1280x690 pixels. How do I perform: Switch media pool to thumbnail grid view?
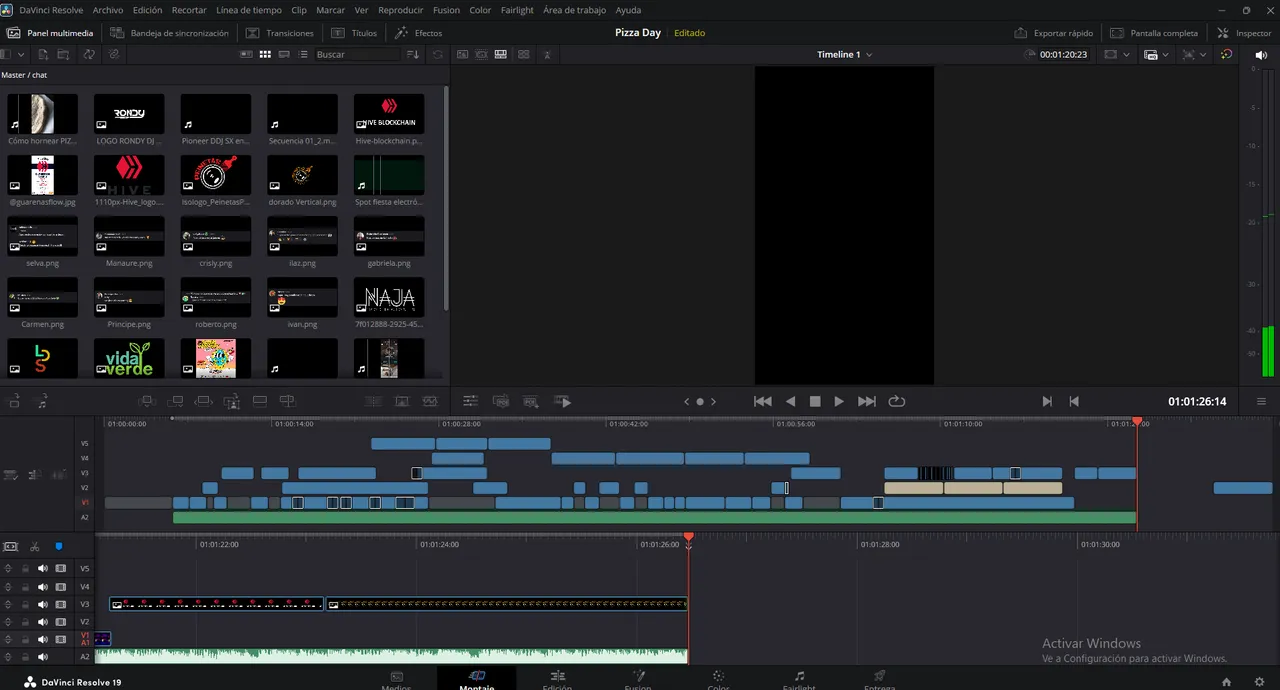coord(265,54)
